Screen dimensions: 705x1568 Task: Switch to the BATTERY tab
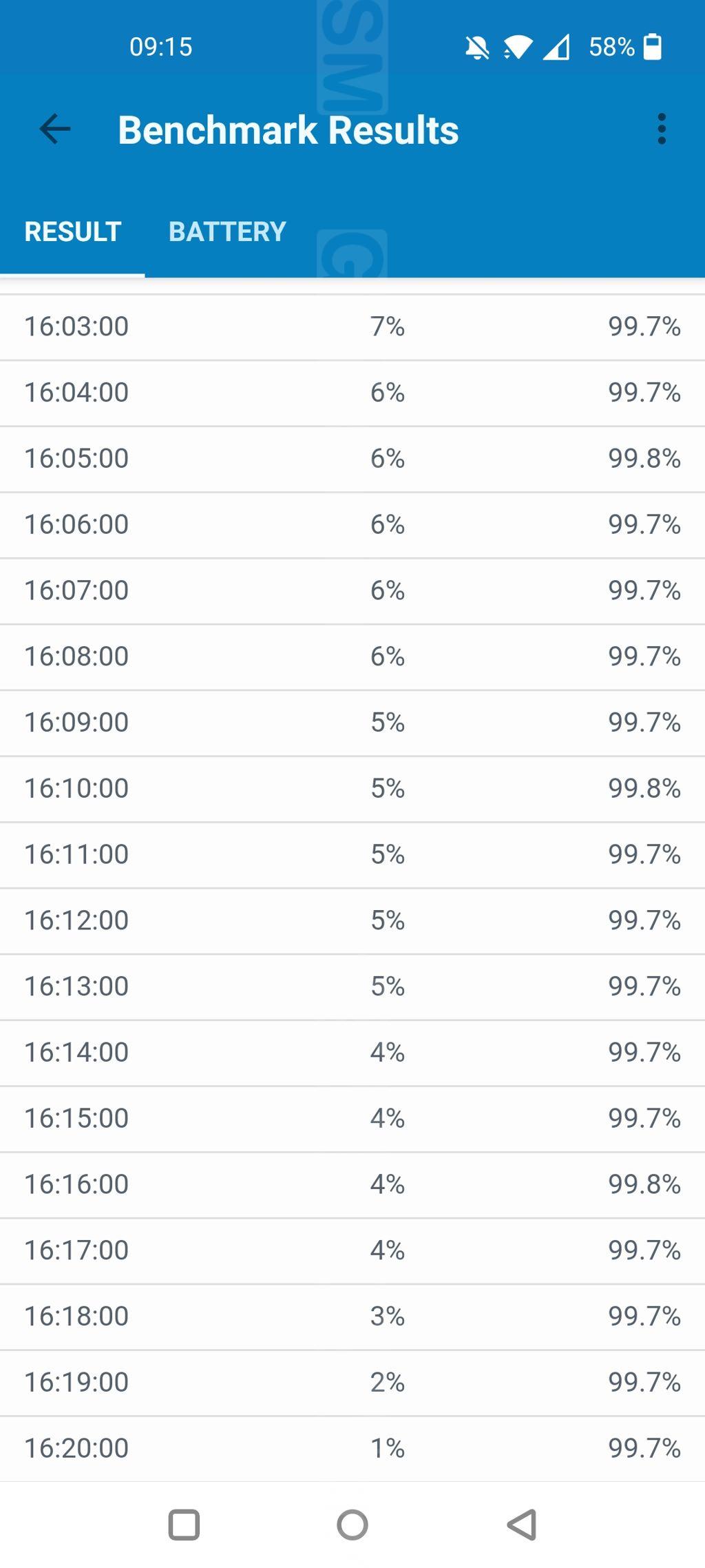pos(227,231)
